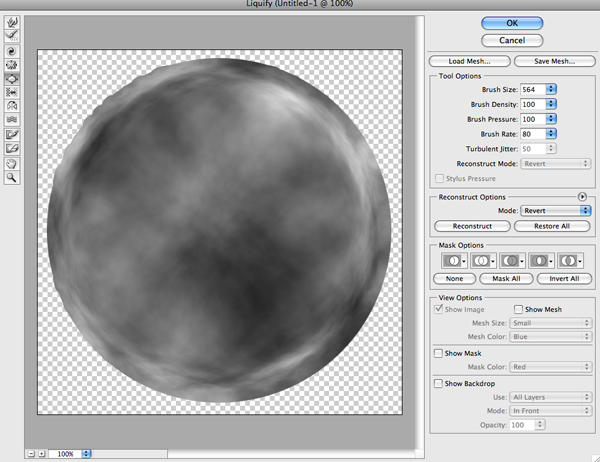Screen dimensions: 600x462
Task: Select the Mirror tool
Action: pos(12,106)
